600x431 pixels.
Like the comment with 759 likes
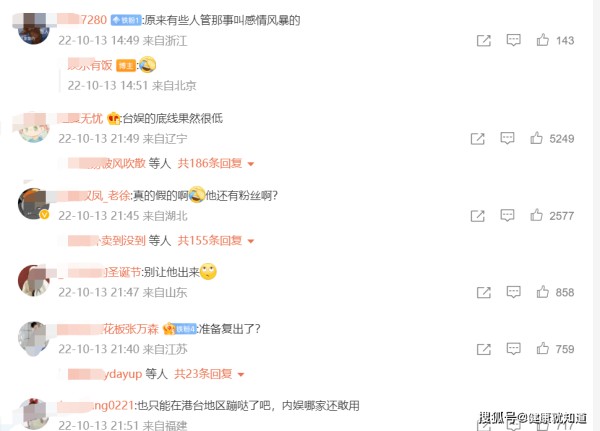click(x=543, y=348)
